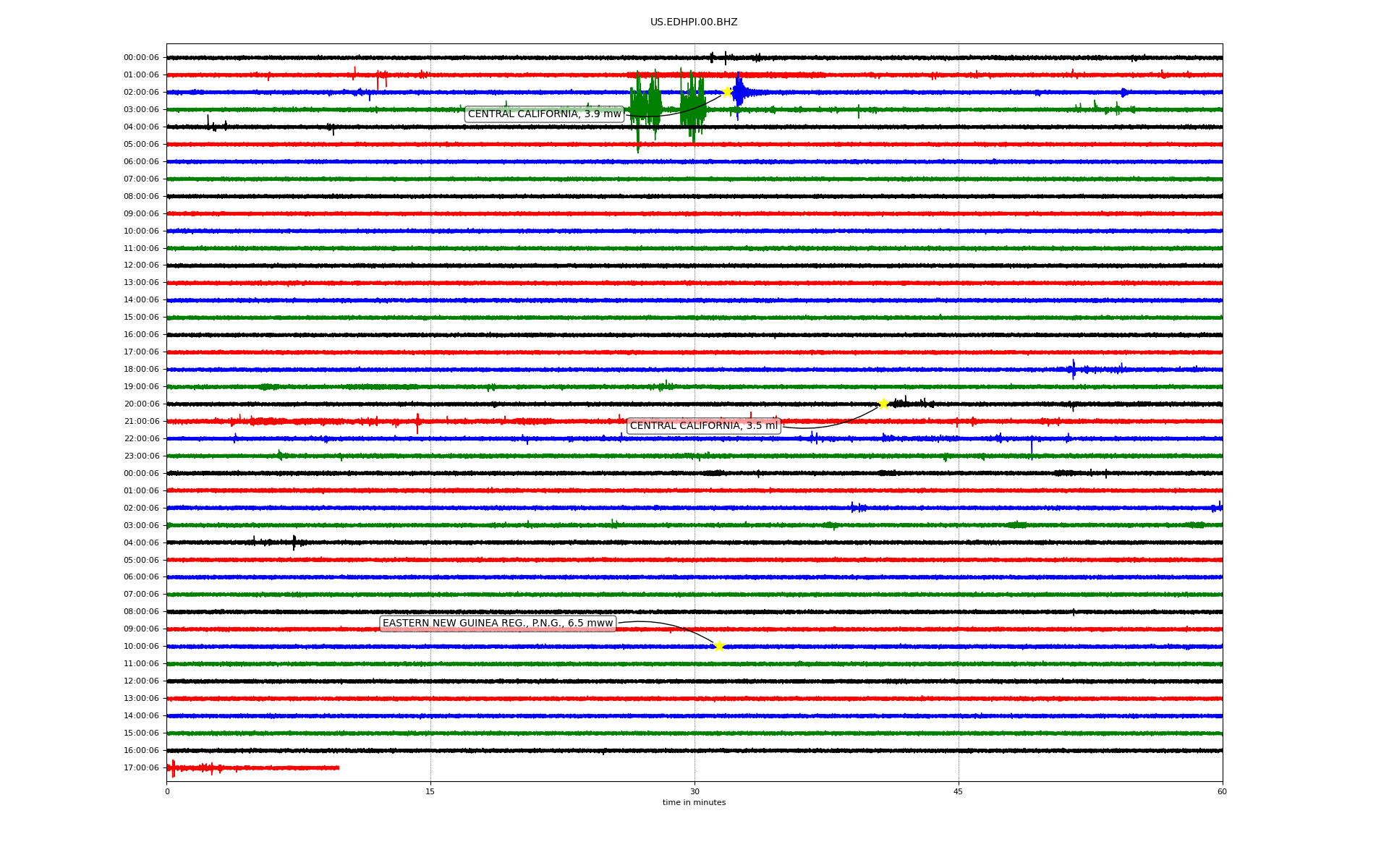Click the CENTRAL CALIFORNIA, 3.5 ml label
1389x868 pixels.
[x=703, y=425]
